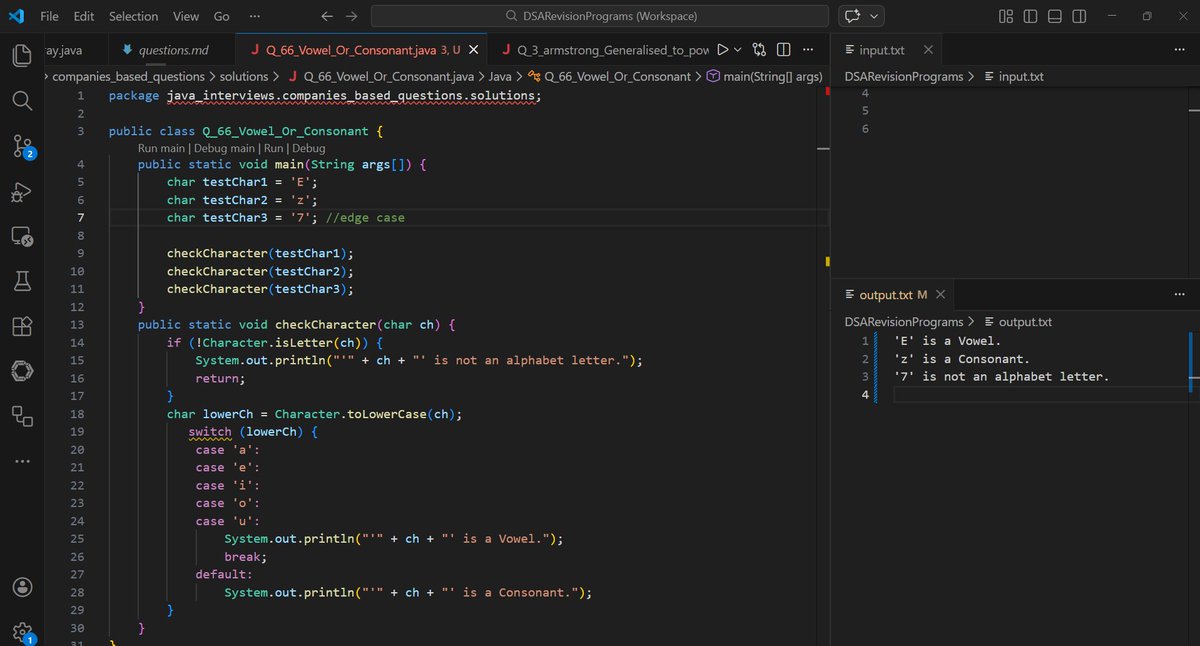Show additional views ellipsis in activity bar
This screenshot has width=1200, height=646.
[x=22, y=461]
